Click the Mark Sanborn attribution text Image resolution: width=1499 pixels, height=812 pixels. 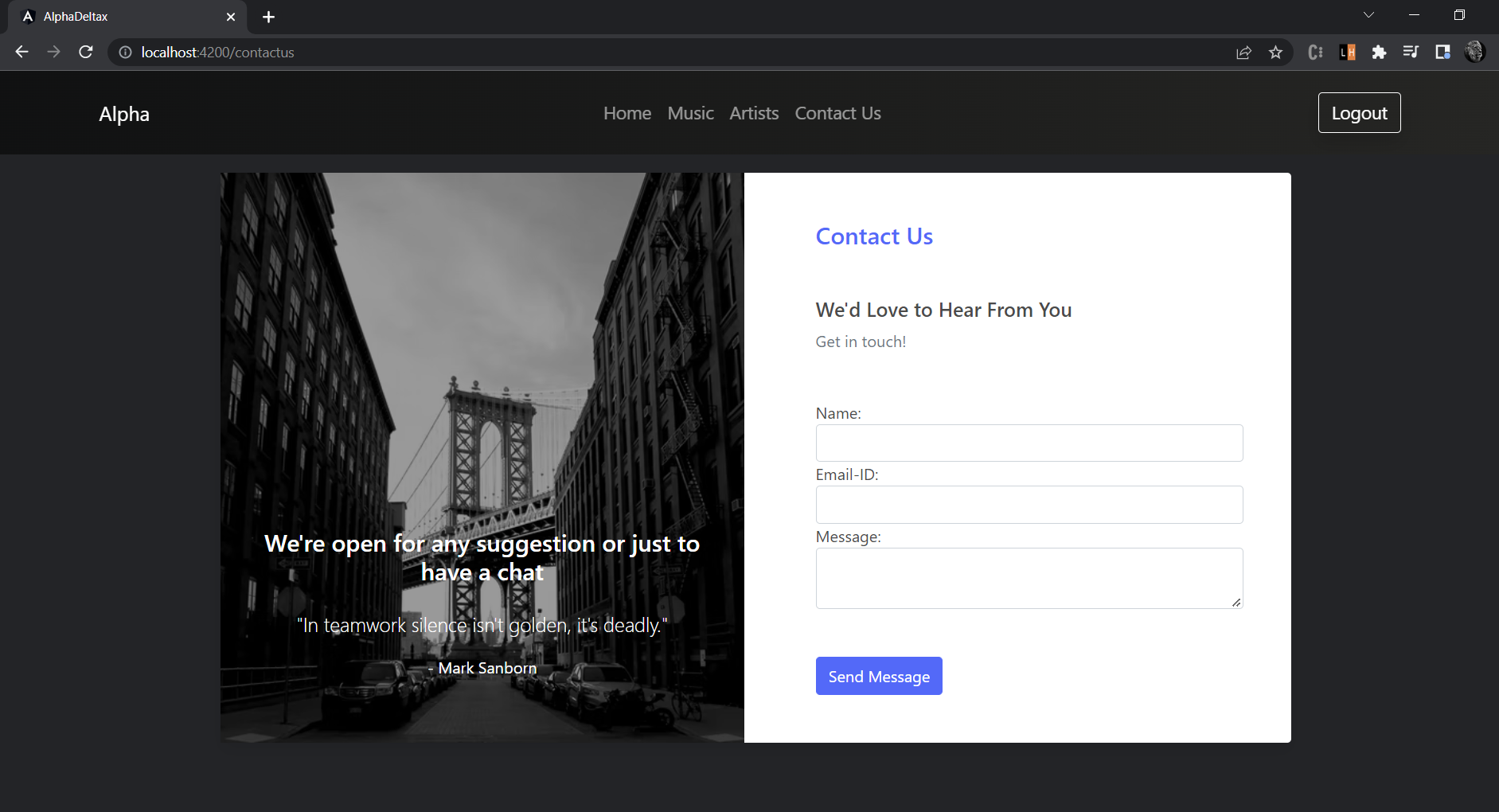(x=482, y=668)
